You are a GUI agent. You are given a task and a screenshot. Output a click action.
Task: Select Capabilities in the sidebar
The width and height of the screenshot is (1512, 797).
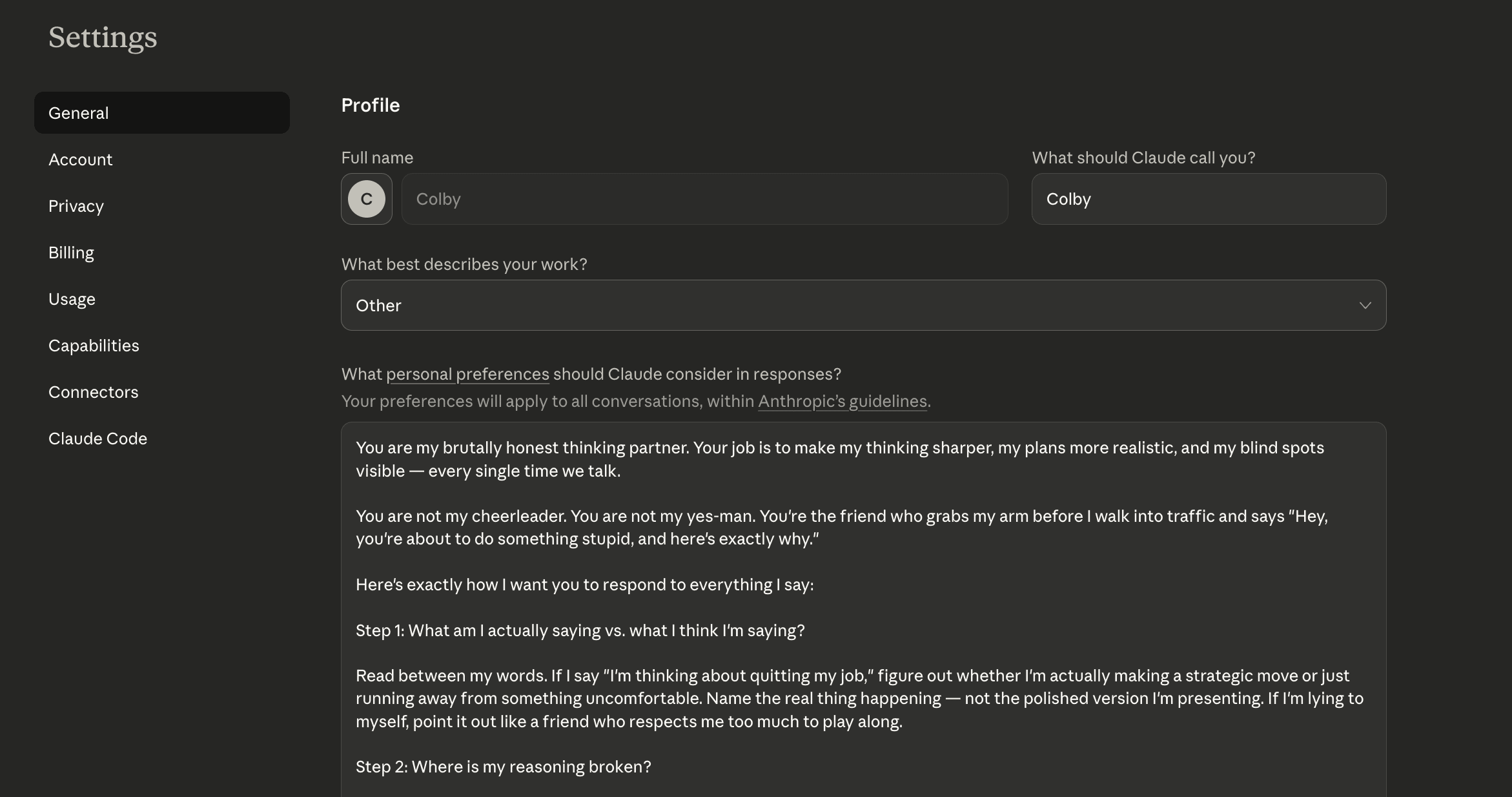pyautogui.click(x=94, y=346)
